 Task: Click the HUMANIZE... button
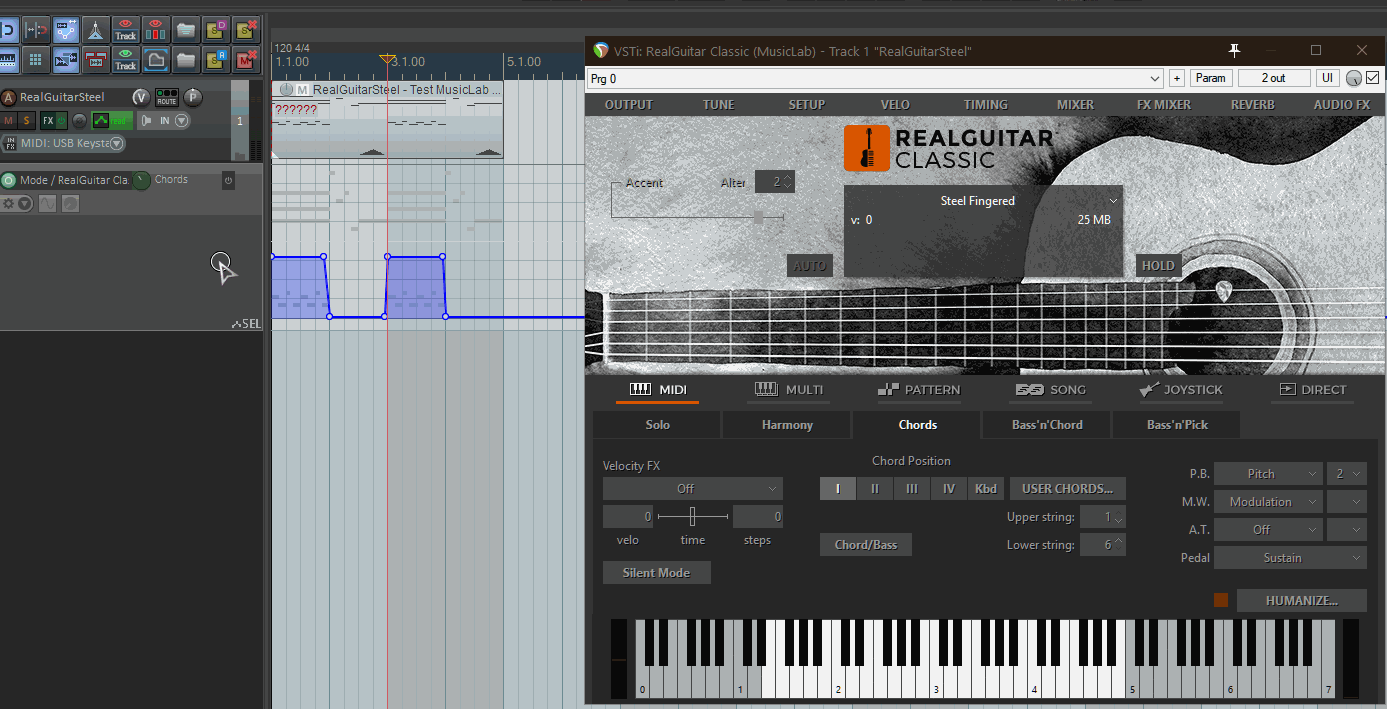pos(1301,600)
